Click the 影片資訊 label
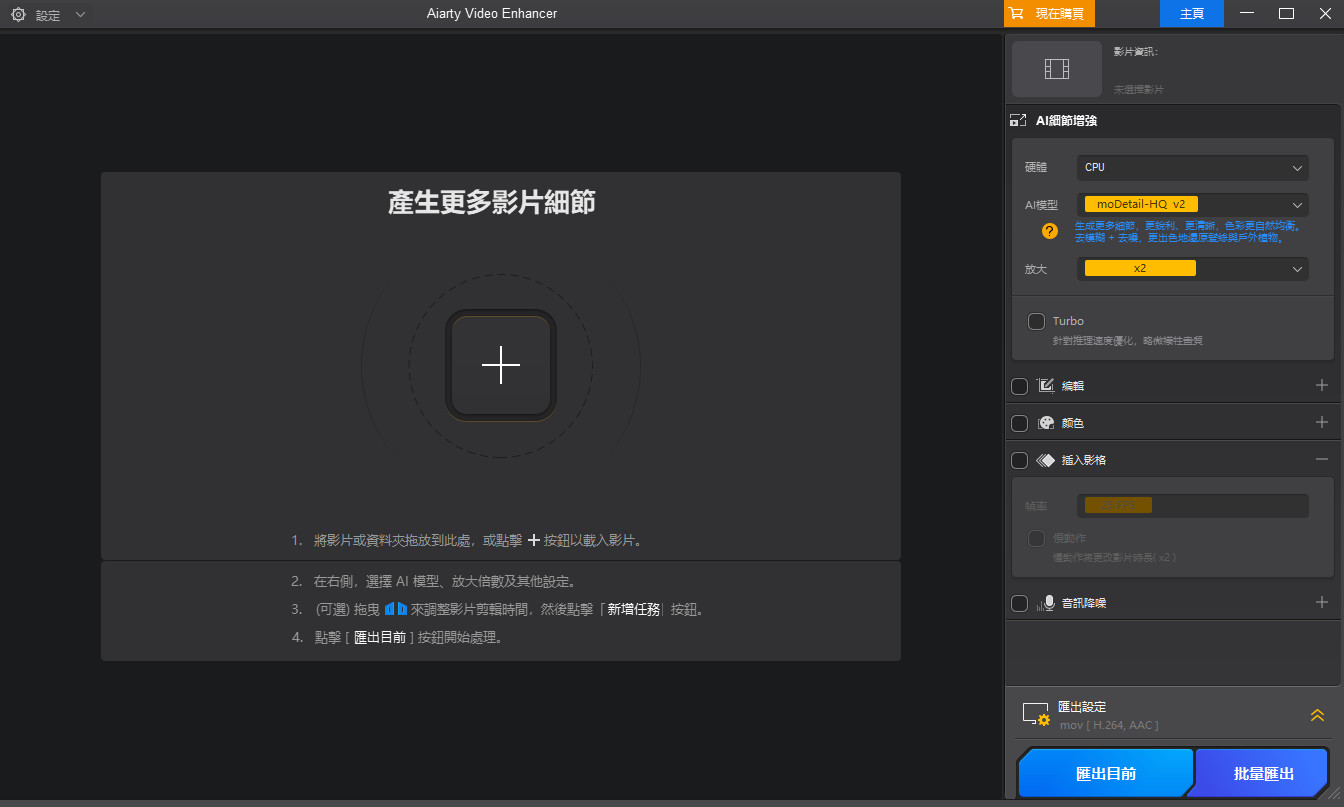 1136,51
